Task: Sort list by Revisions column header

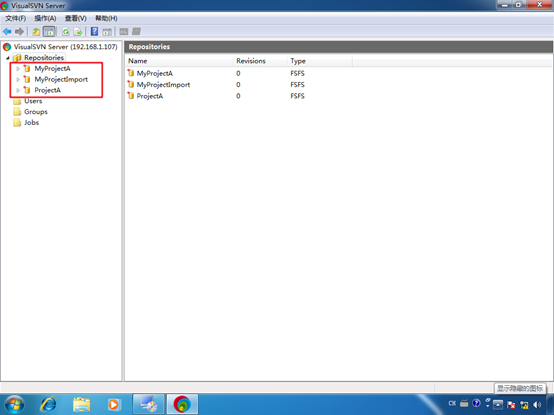Action: click(x=260, y=61)
